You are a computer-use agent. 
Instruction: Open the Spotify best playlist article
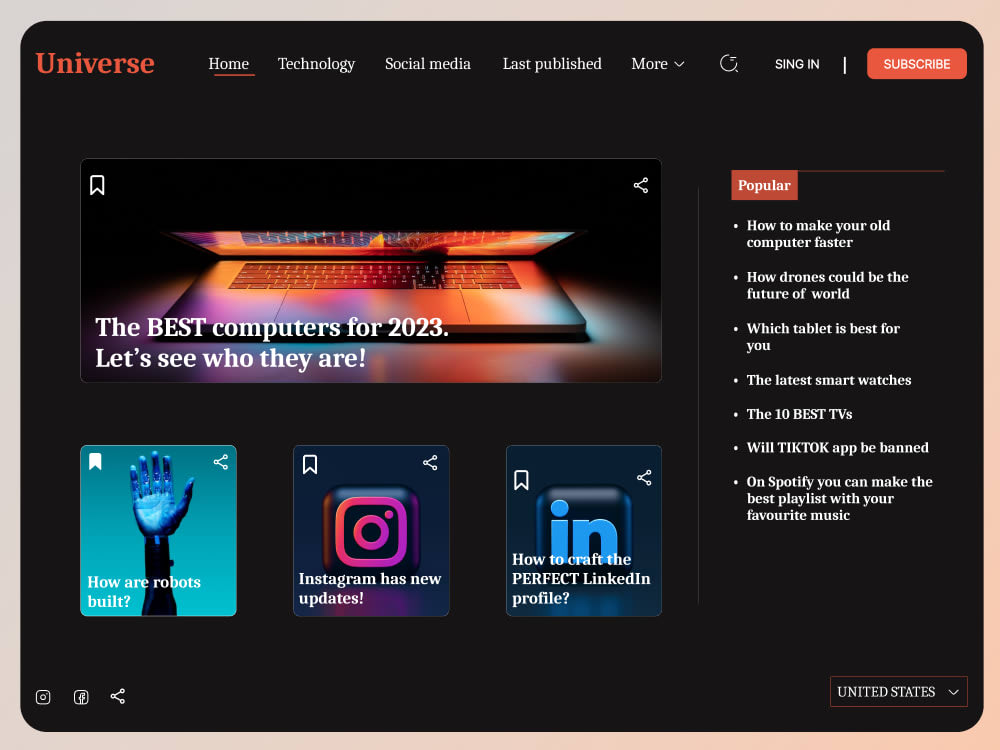click(x=839, y=498)
